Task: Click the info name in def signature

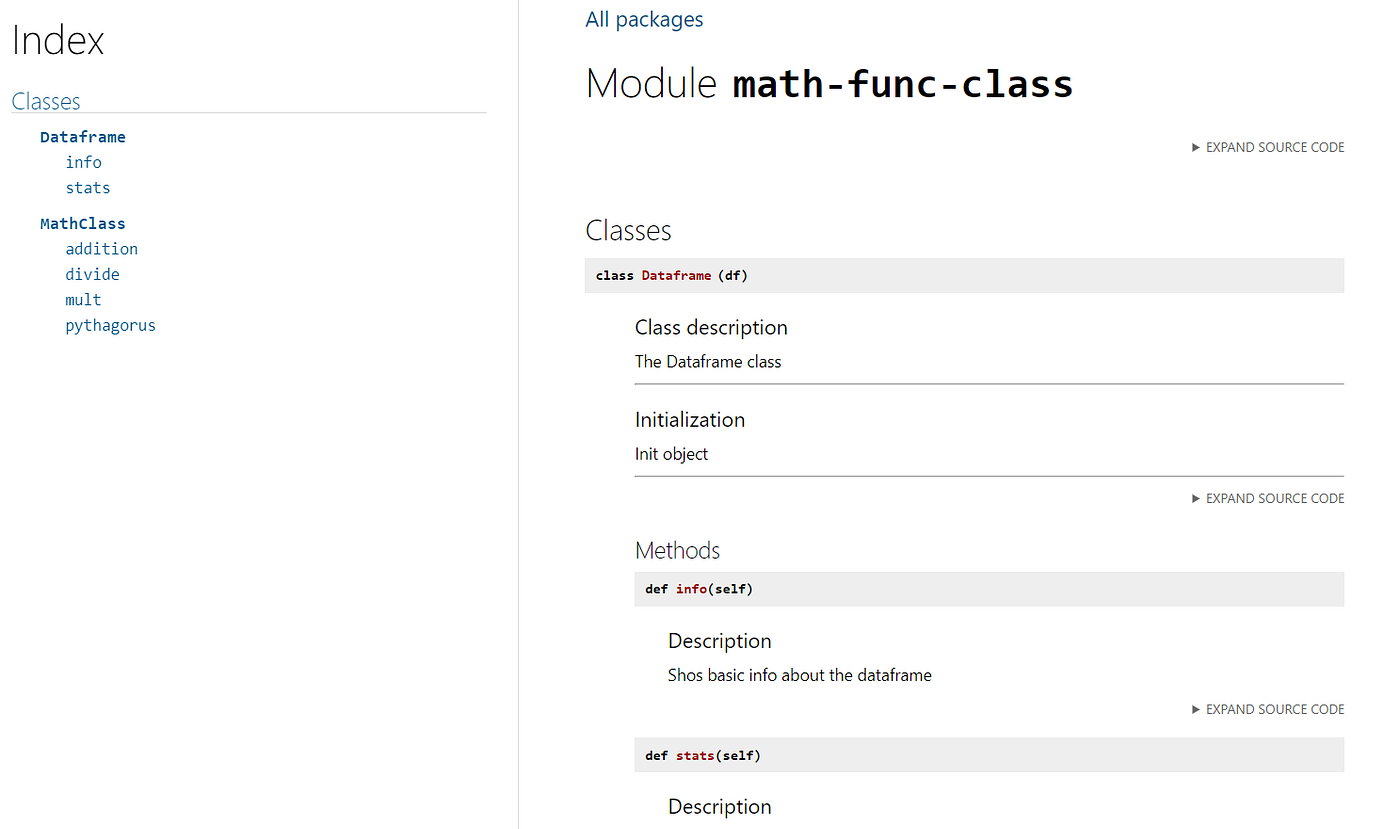Action: pyautogui.click(x=691, y=590)
